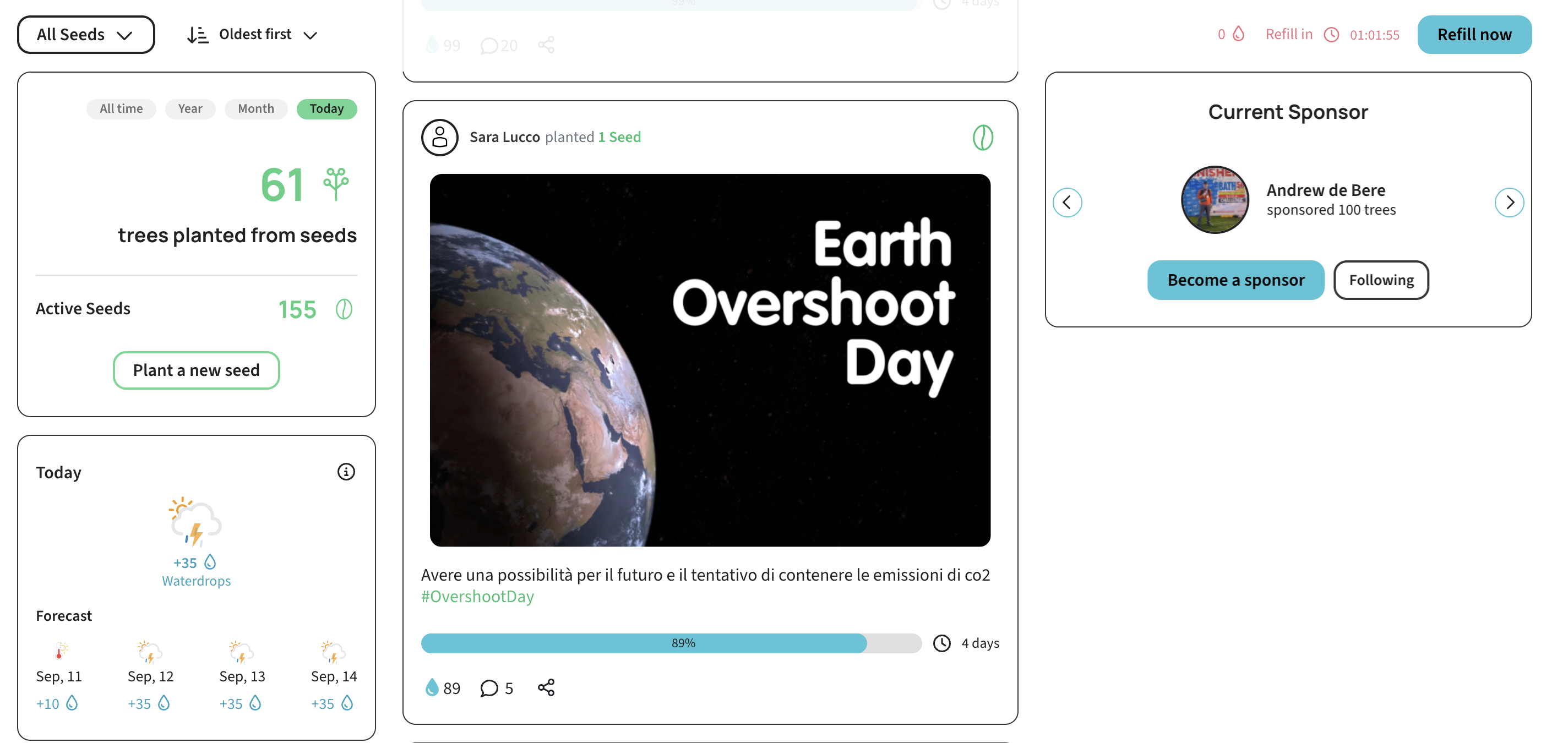The width and height of the screenshot is (1568, 743).
Task: Switch stats to Month
Action: 255,109
